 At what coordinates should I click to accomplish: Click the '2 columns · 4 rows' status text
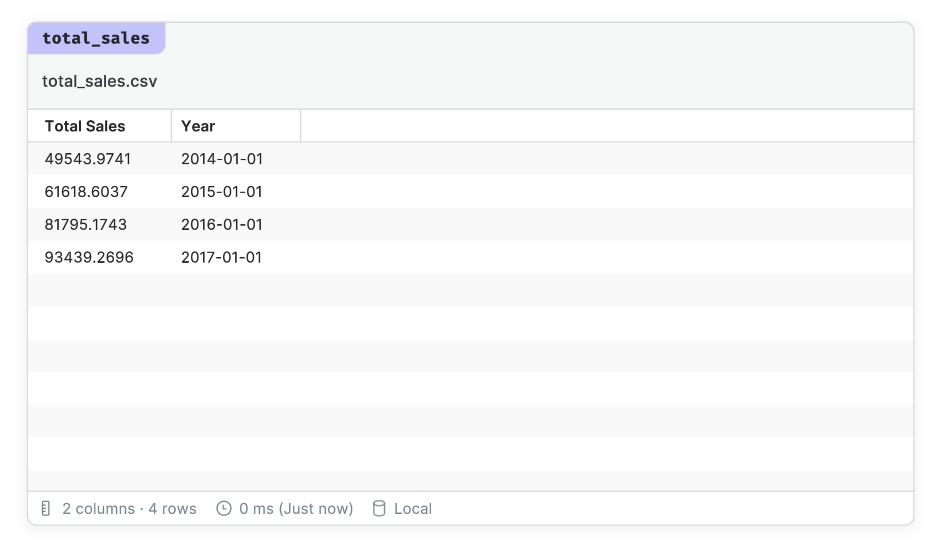(129, 509)
